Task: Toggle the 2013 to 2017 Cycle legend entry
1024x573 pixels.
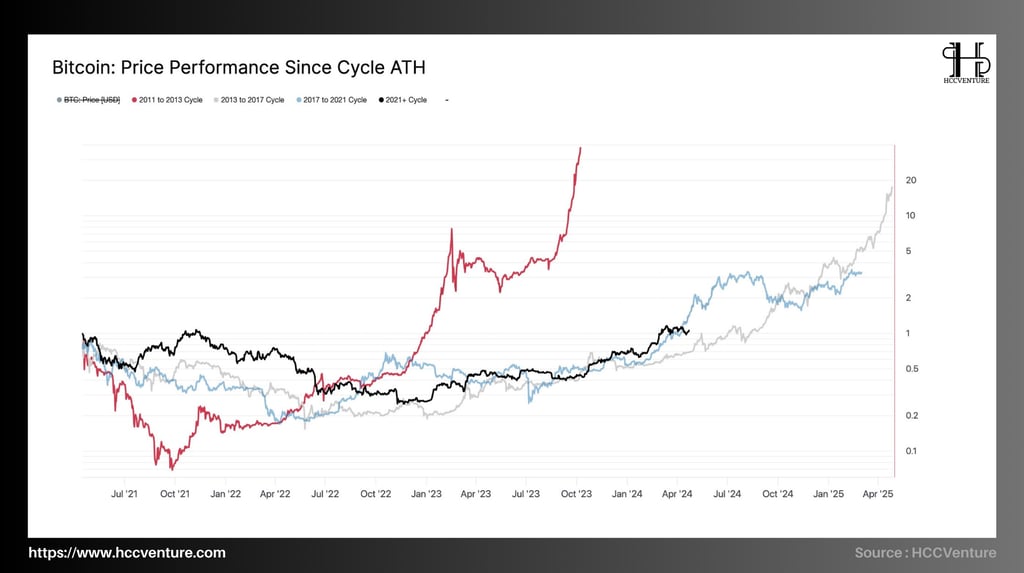Action: (x=249, y=100)
